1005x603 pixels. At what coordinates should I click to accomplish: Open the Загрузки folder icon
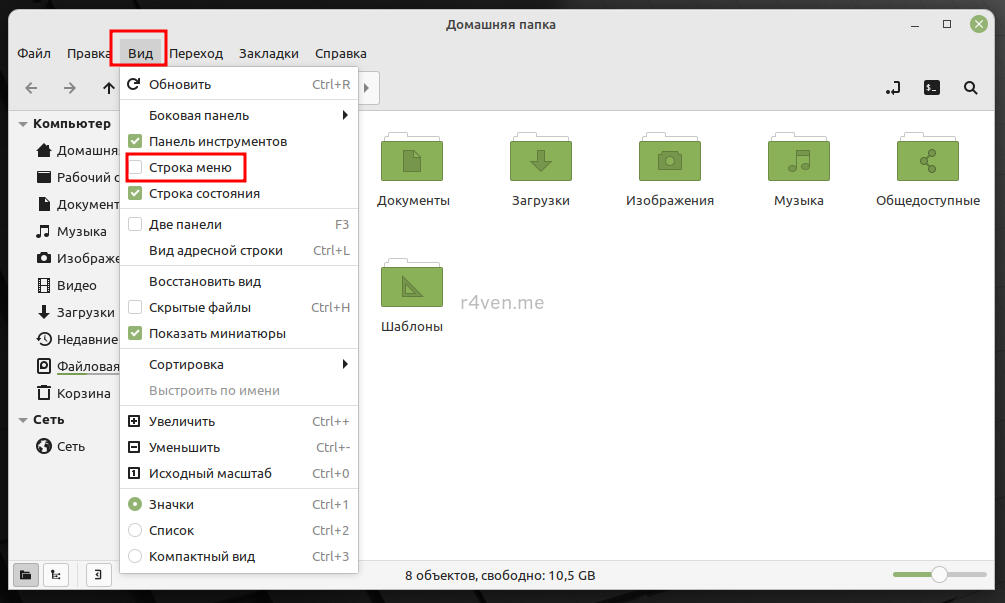(x=540, y=159)
